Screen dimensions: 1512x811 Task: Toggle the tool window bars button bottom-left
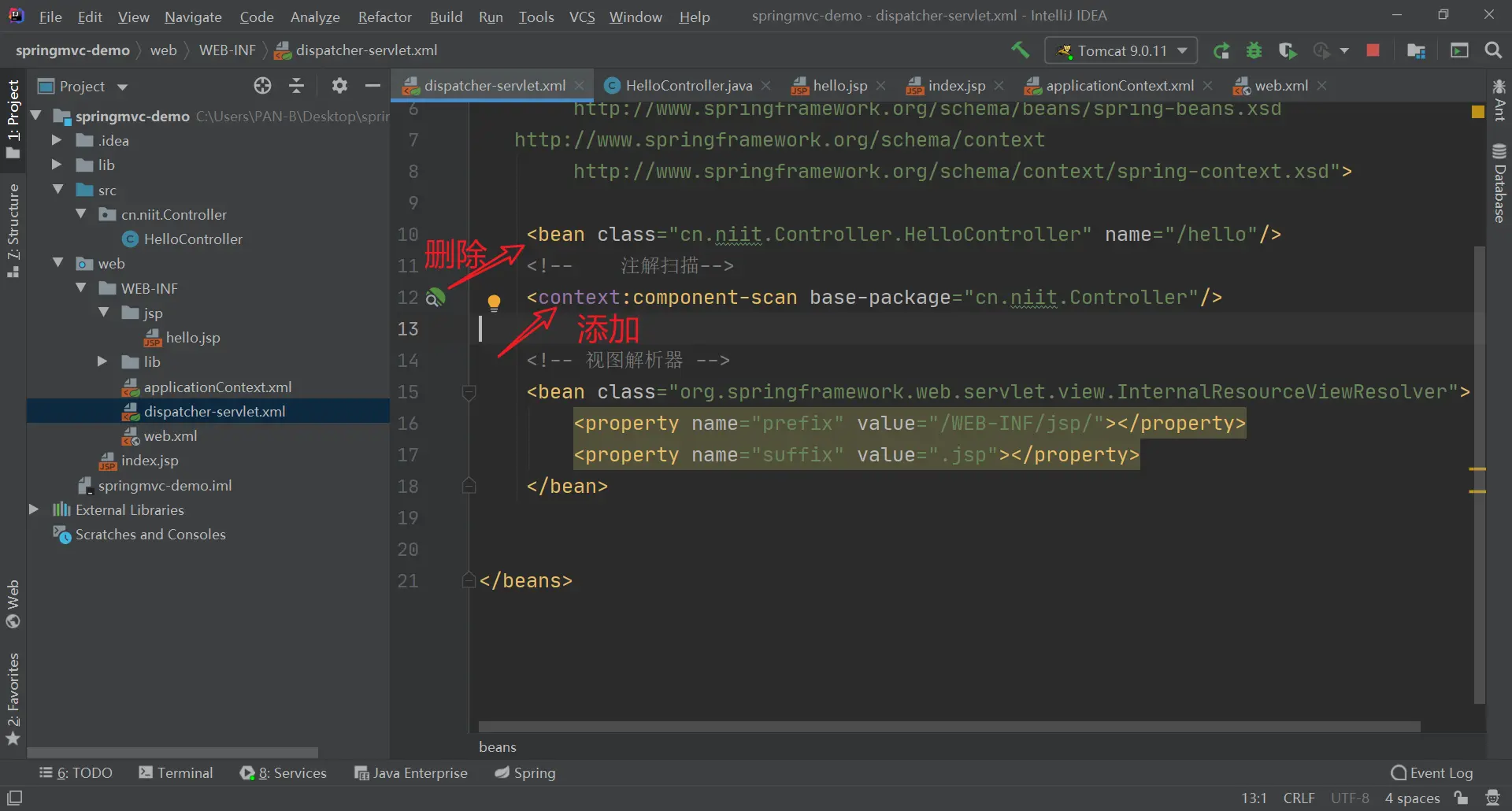pos(14,798)
